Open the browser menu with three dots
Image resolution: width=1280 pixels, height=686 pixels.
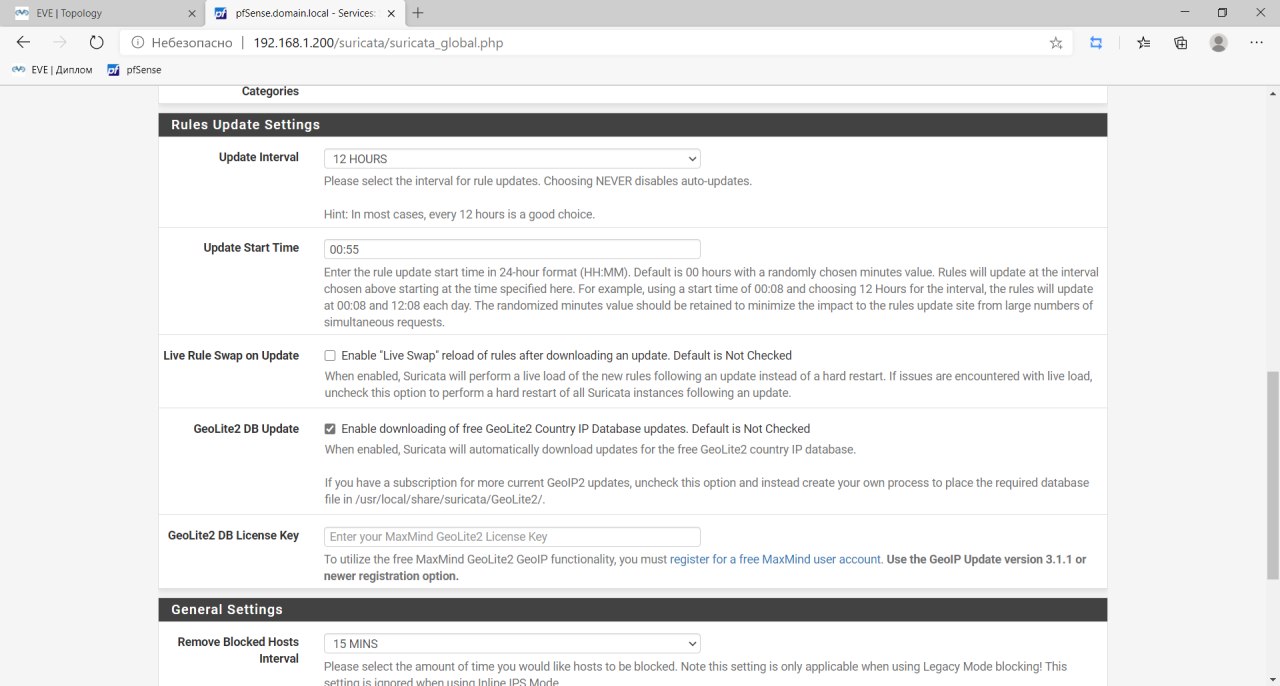pos(1256,43)
